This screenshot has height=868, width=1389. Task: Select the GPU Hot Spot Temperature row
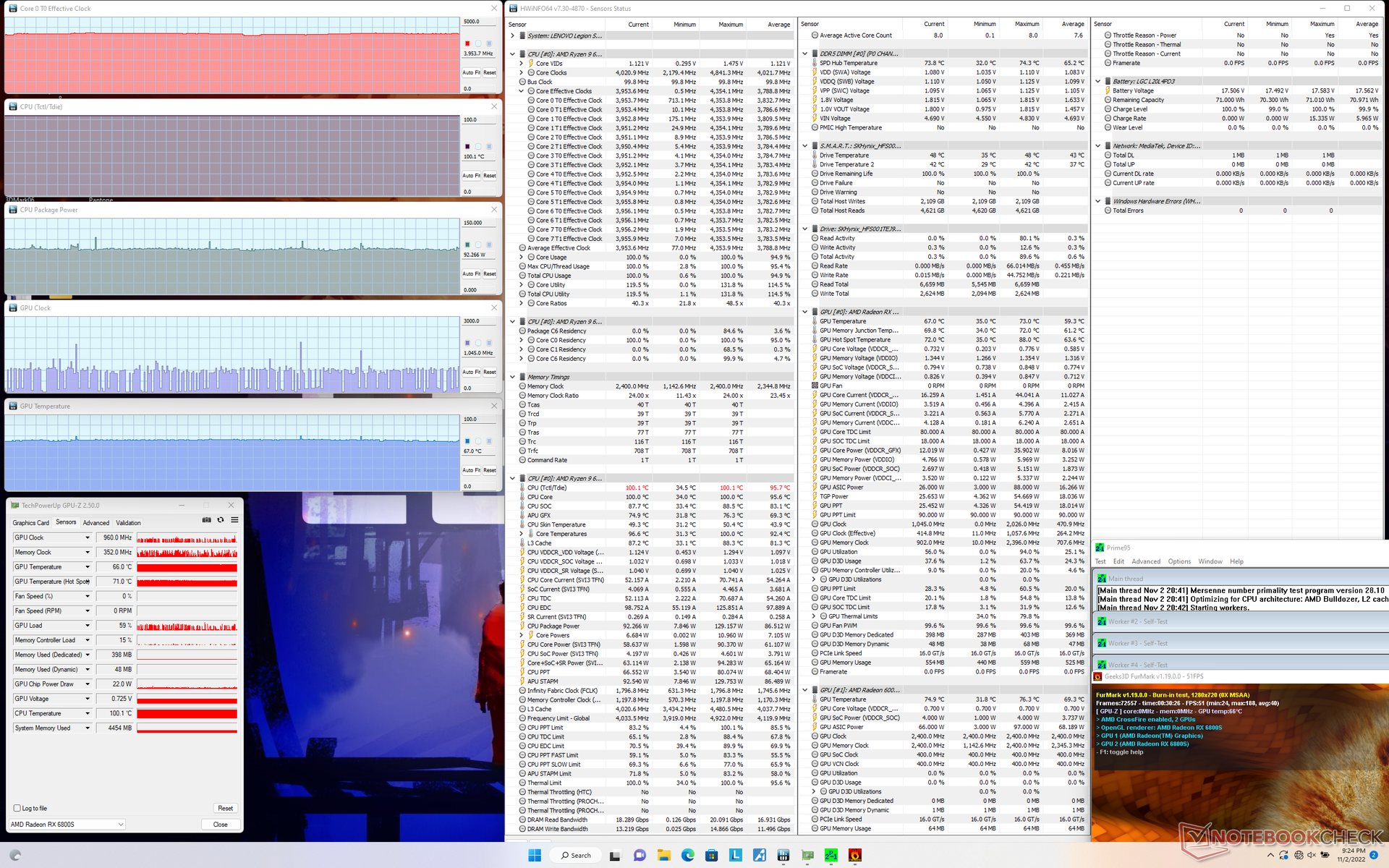(x=949, y=340)
